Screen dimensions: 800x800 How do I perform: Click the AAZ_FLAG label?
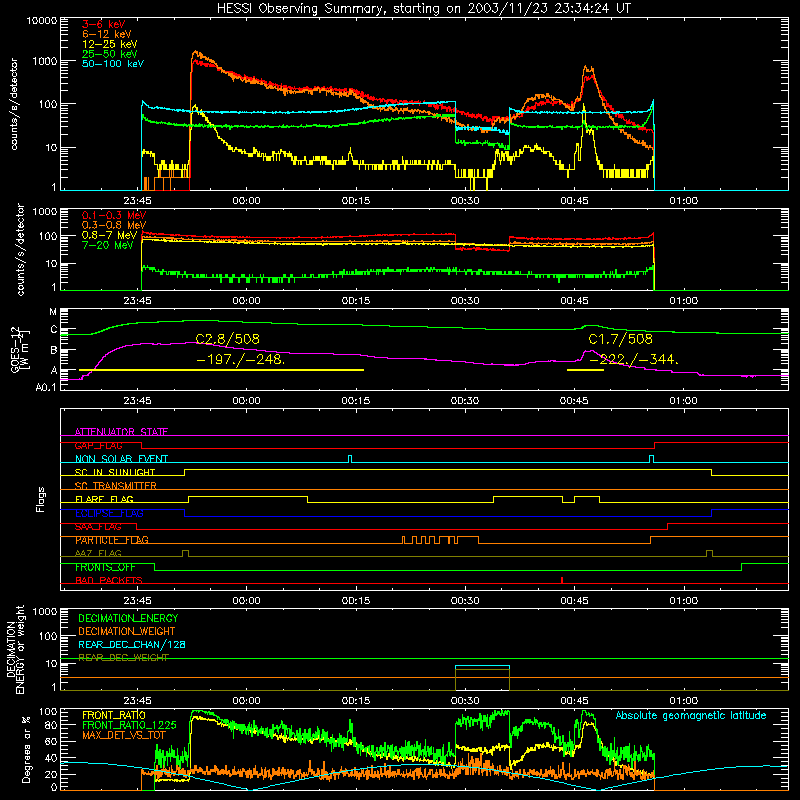pyautogui.click(x=98, y=553)
